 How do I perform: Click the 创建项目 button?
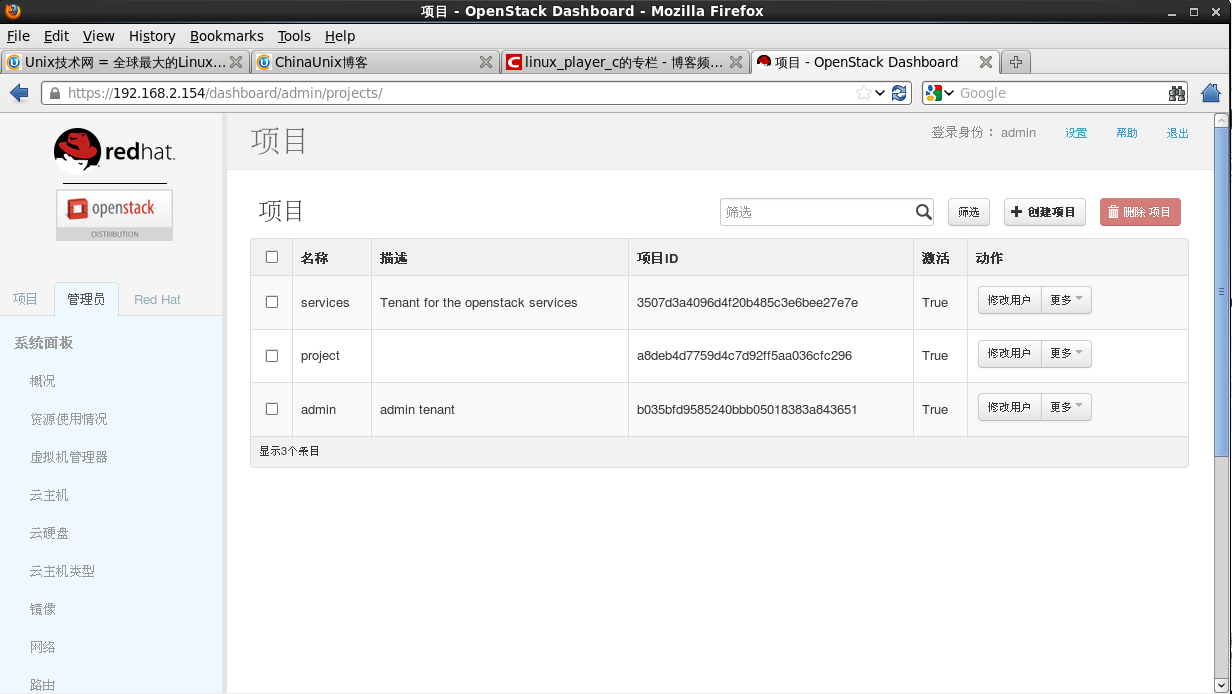(x=1044, y=211)
